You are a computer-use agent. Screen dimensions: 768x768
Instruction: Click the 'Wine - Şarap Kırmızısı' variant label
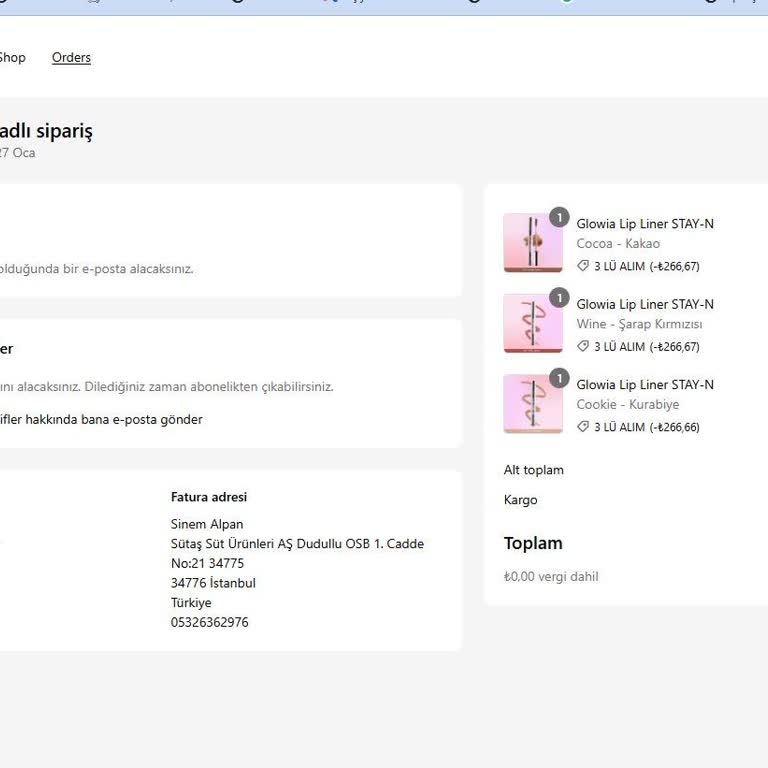639,324
